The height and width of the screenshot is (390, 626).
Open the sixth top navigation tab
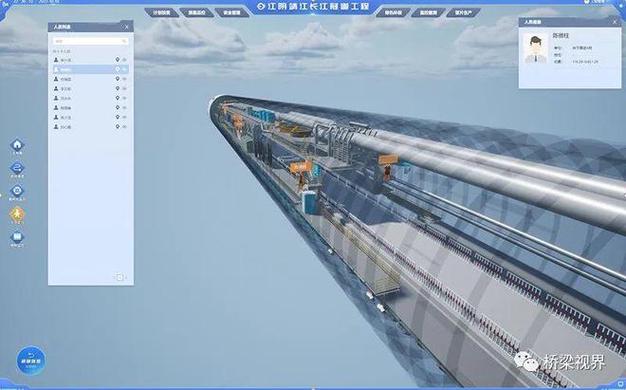click(464, 13)
